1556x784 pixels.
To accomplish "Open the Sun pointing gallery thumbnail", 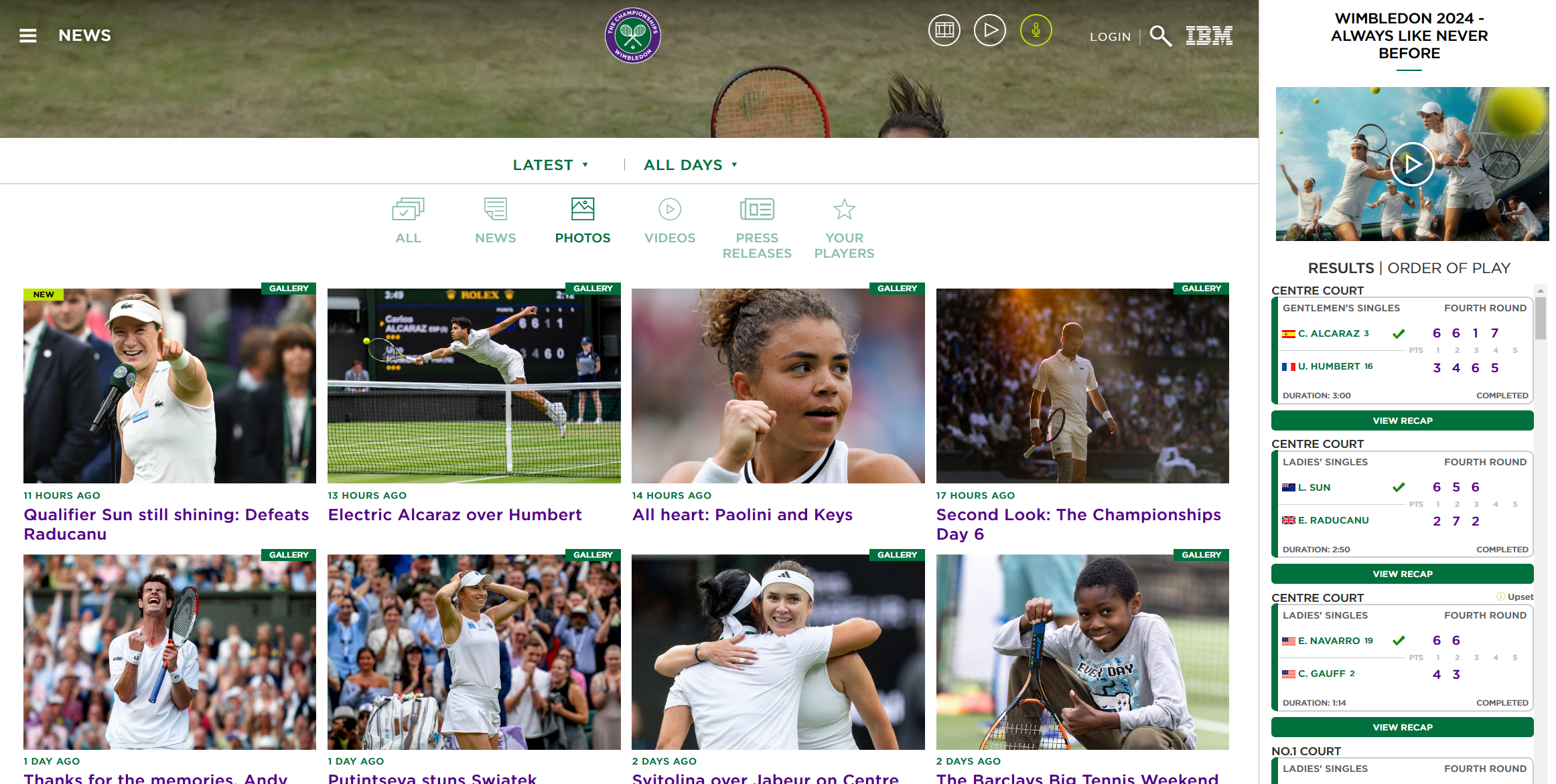I will (x=169, y=386).
